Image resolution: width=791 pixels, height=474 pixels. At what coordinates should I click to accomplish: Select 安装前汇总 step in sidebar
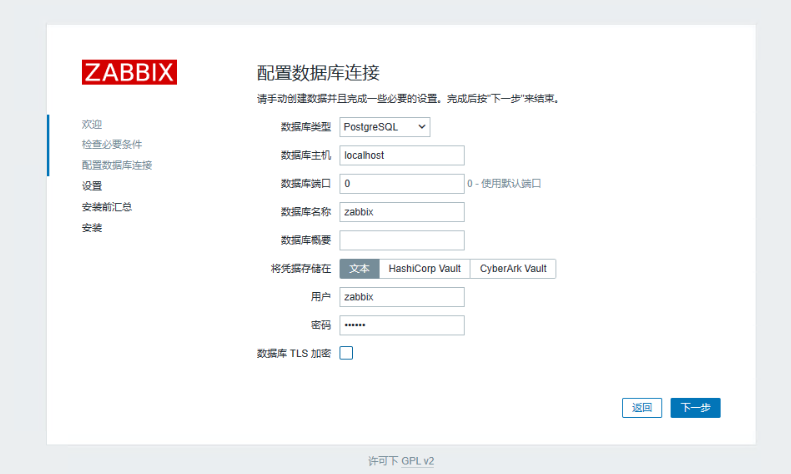107,207
